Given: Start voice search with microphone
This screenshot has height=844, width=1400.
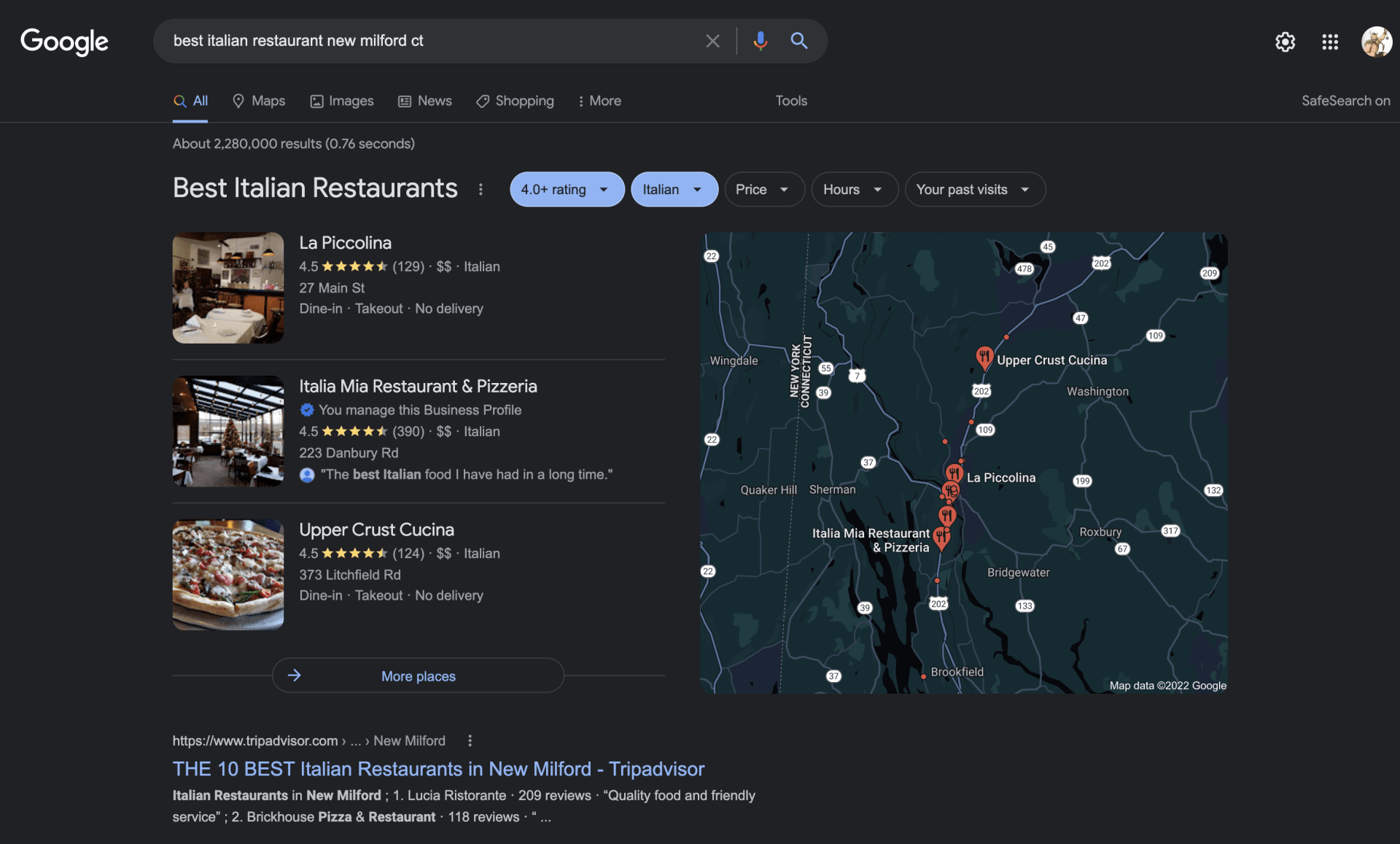Looking at the screenshot, I should click(x=760, y=41).
